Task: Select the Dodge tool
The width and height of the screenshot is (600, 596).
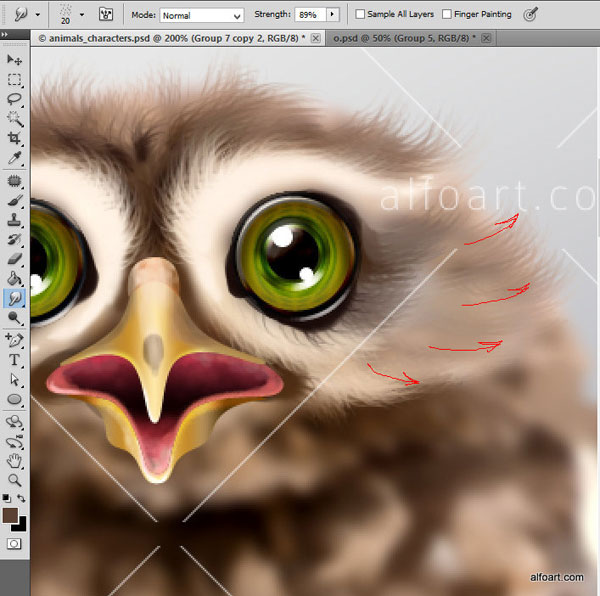Action: [x=15, y=318]
